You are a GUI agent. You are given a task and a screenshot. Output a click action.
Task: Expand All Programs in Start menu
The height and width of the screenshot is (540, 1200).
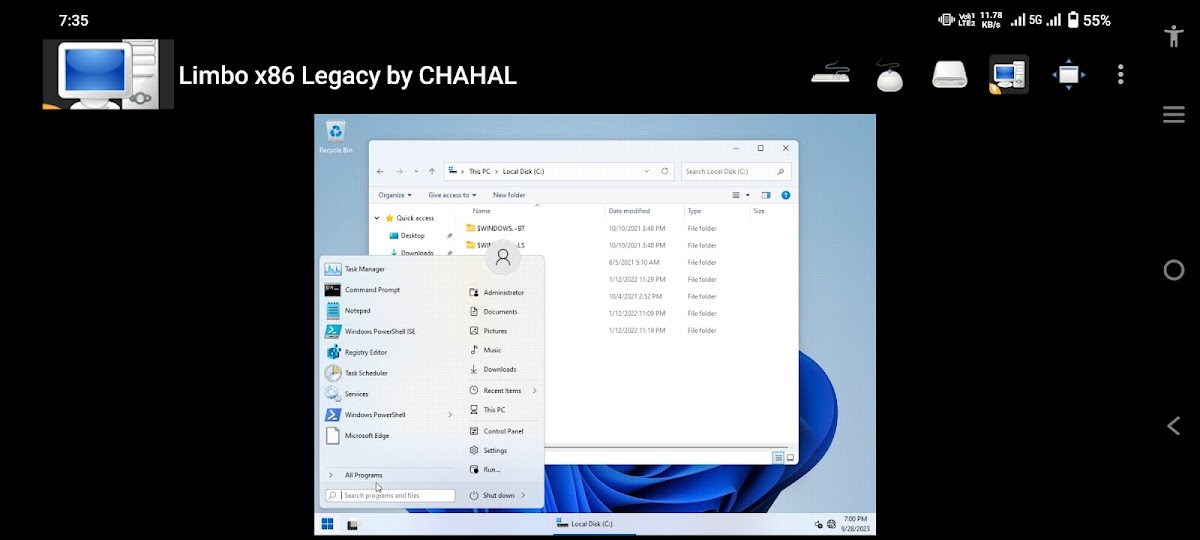[x=363, y=475]
